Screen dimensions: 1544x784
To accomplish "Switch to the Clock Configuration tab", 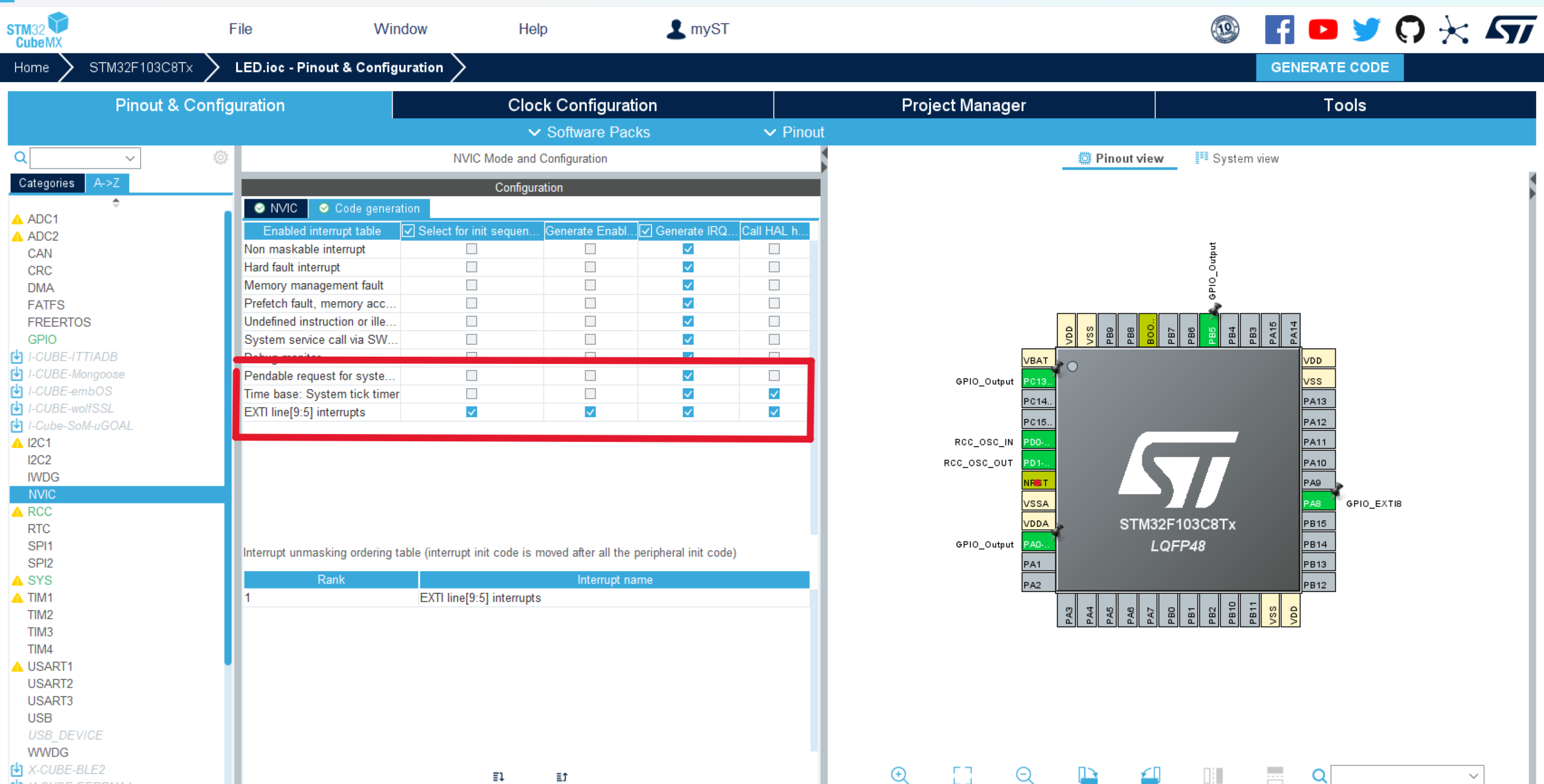I will coord(583,105).
